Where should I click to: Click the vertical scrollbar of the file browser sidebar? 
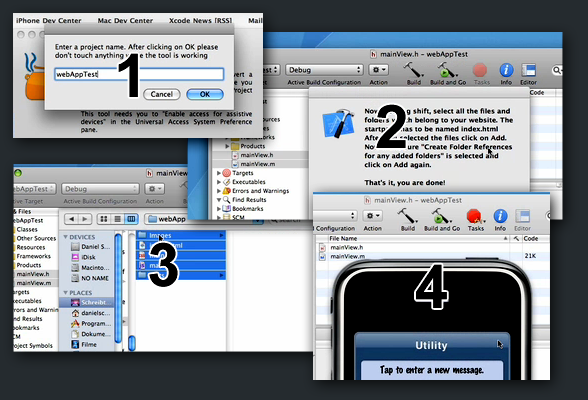click(118, 289)
